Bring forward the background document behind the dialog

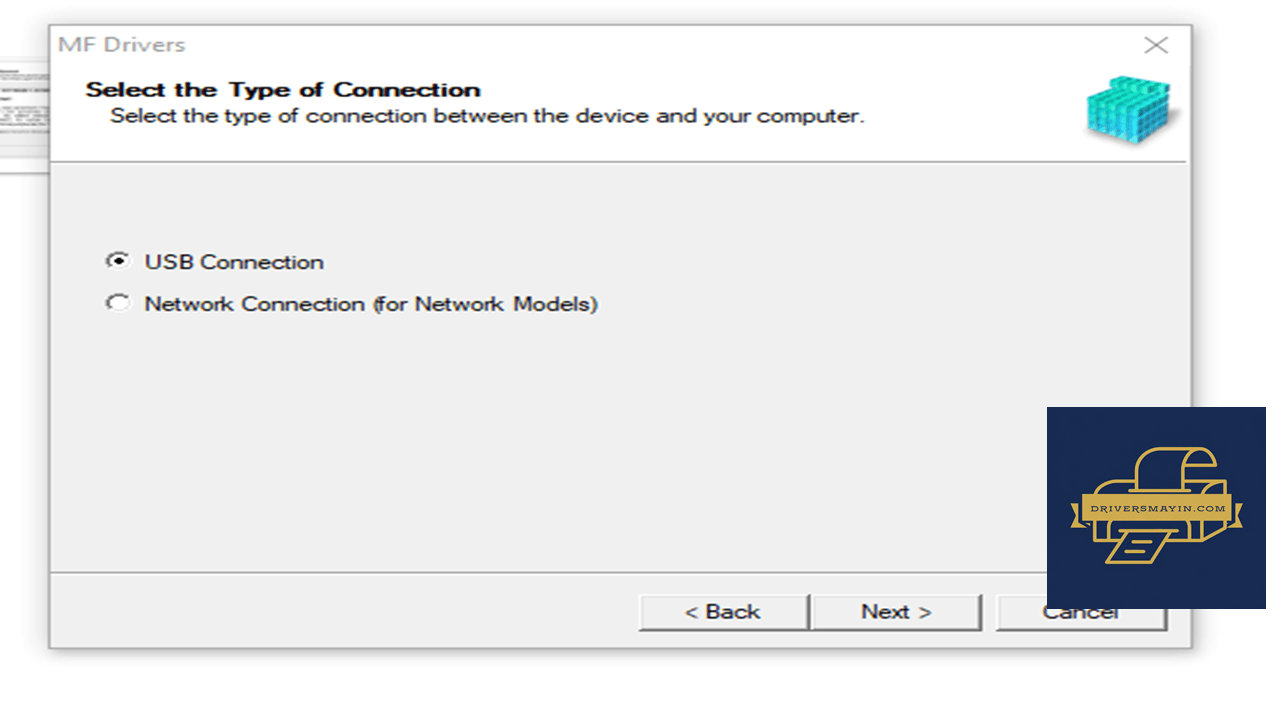click(x=24, y=116)
